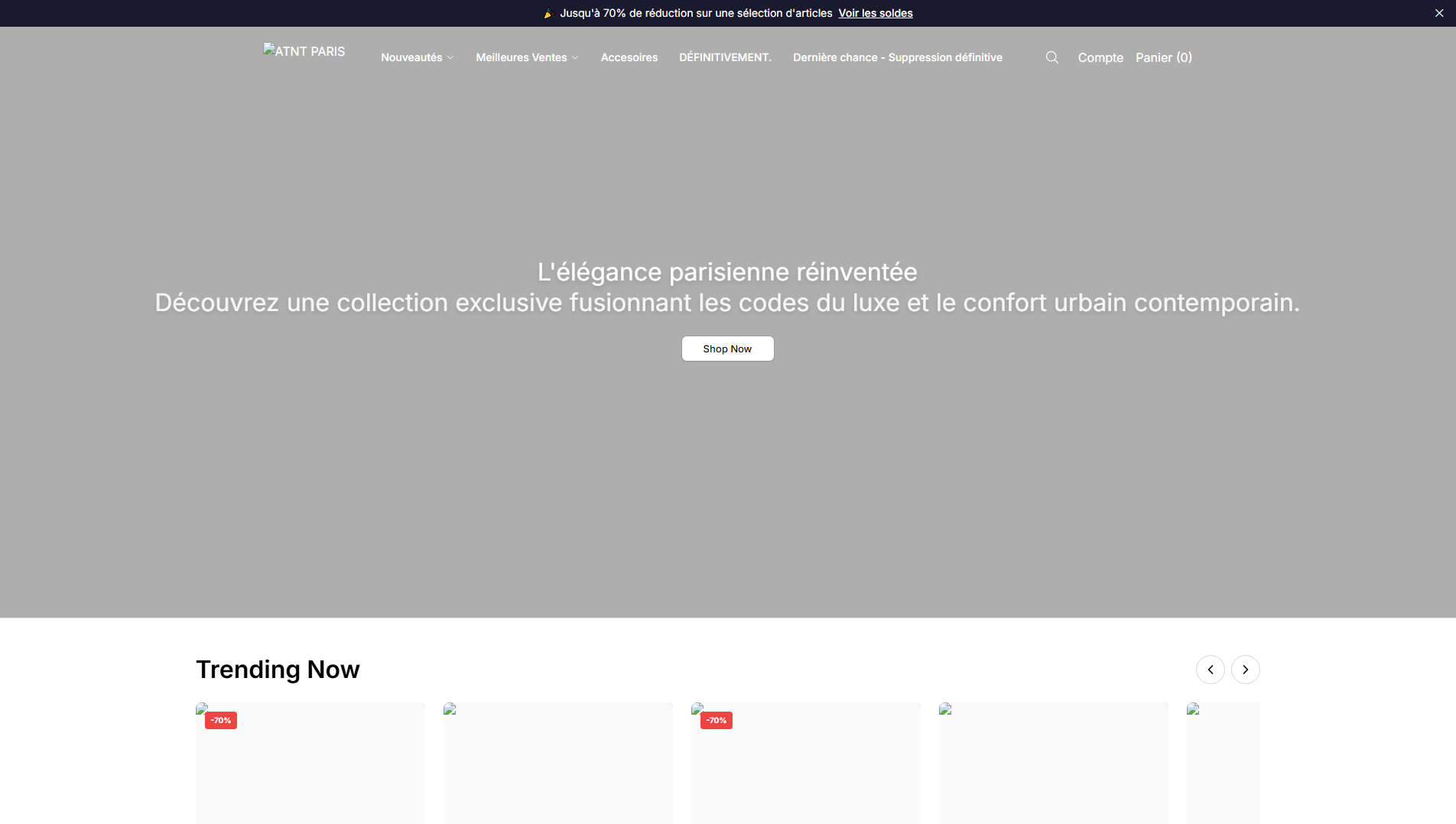Image resolution: width=1456 pixels, height=824 pixels.
Task: Go to previous Trending Now slide
Action: point(1211,670)
